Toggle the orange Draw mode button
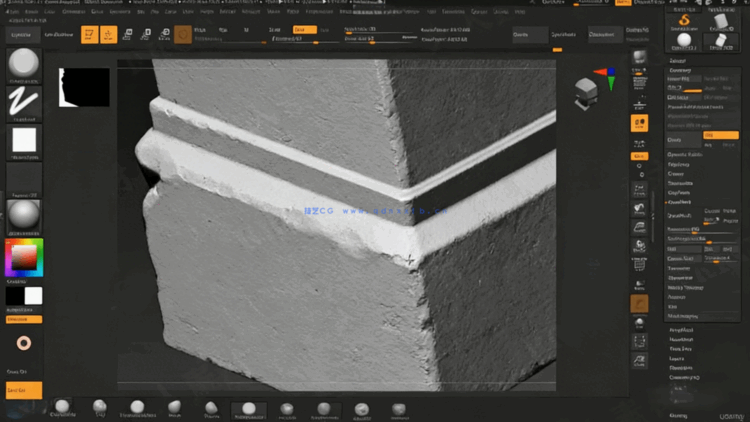750x422 pixels. (x=108, y=34)
